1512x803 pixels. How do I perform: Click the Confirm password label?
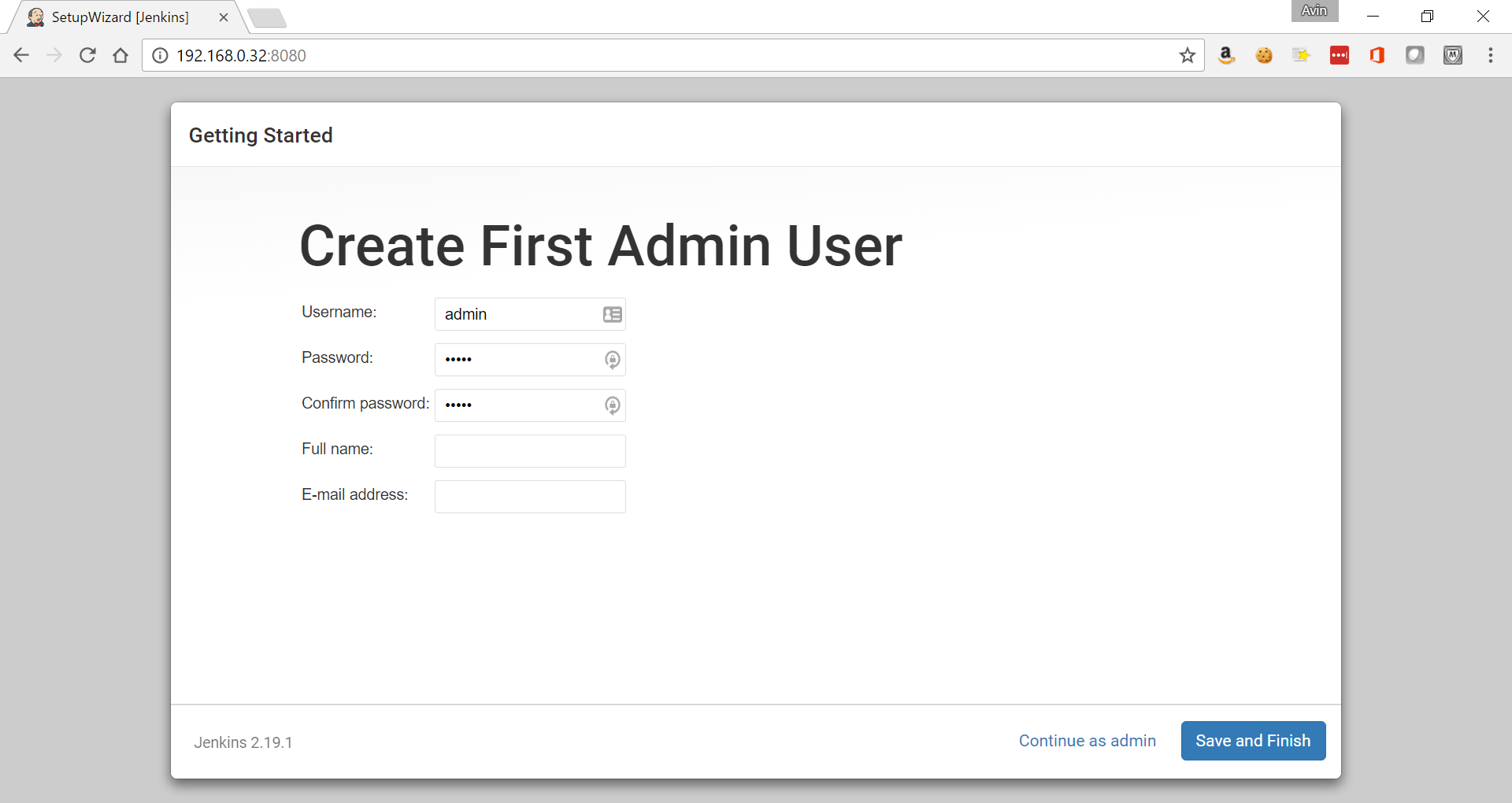(x=365, y=403)
